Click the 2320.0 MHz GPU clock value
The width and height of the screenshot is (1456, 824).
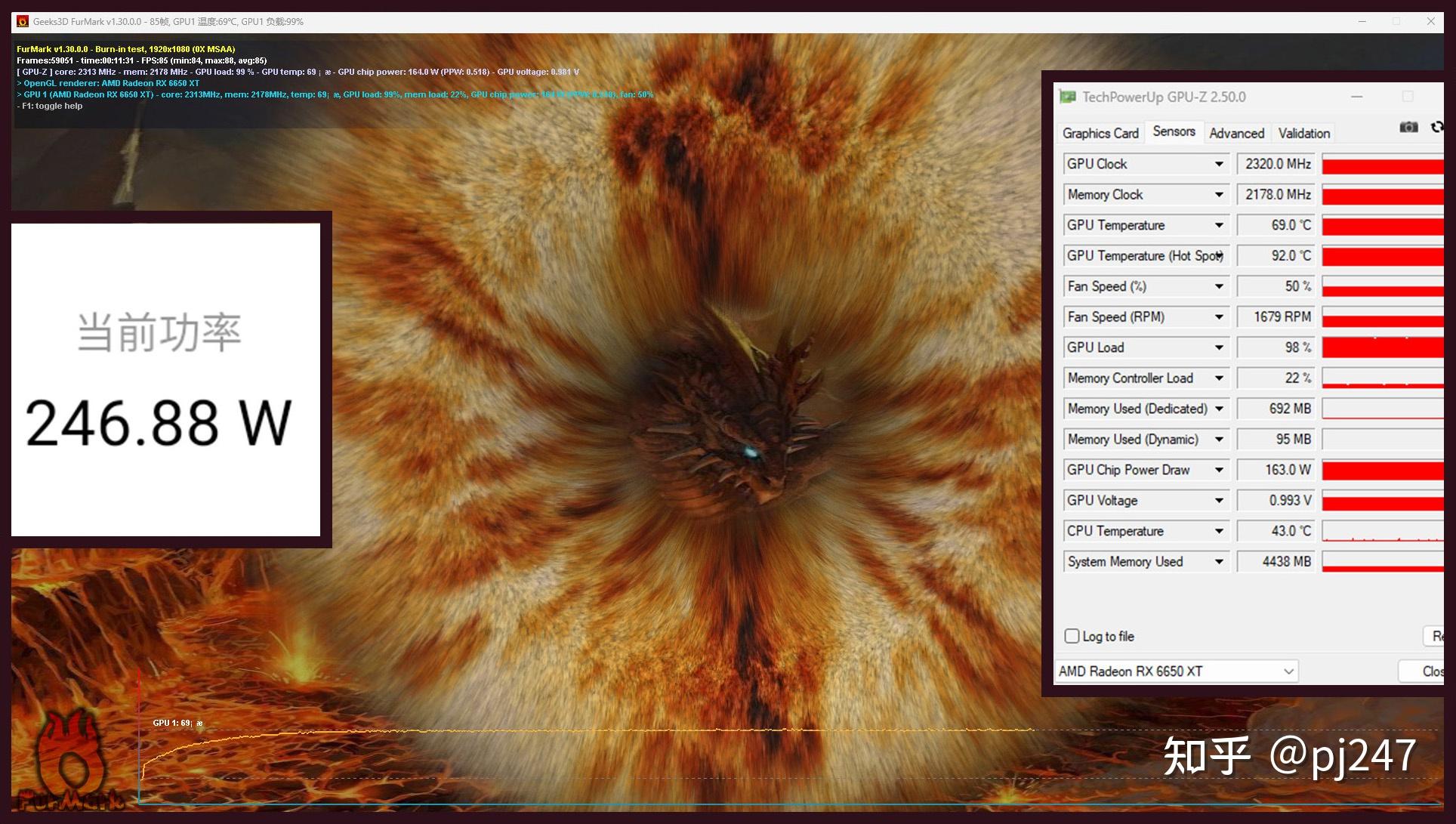point(1278,164)
